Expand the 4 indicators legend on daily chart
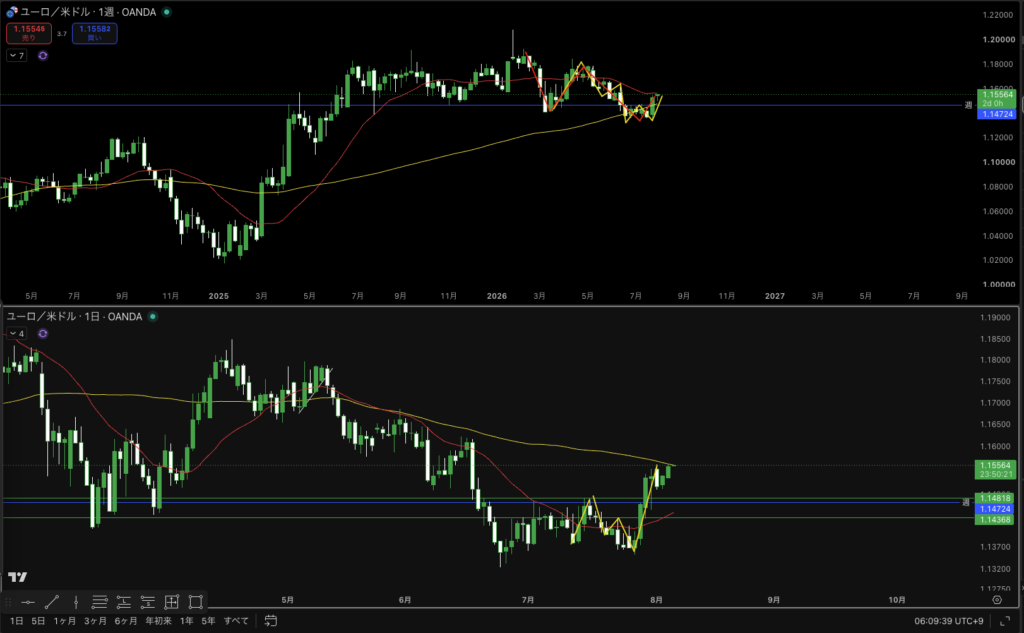The height and width of the screenshot is (633, 1024). coord(17,334)
